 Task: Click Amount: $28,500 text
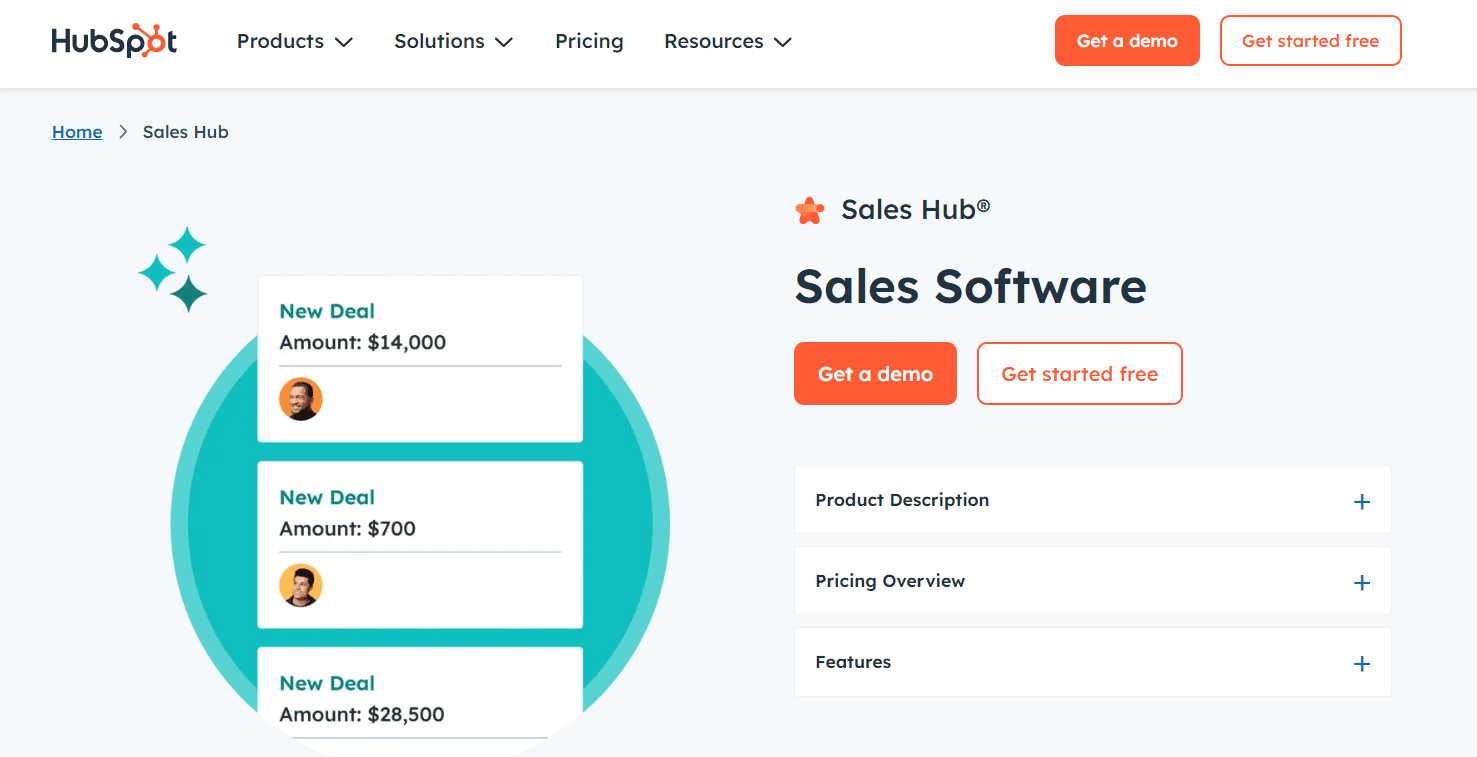coord(362,714)
